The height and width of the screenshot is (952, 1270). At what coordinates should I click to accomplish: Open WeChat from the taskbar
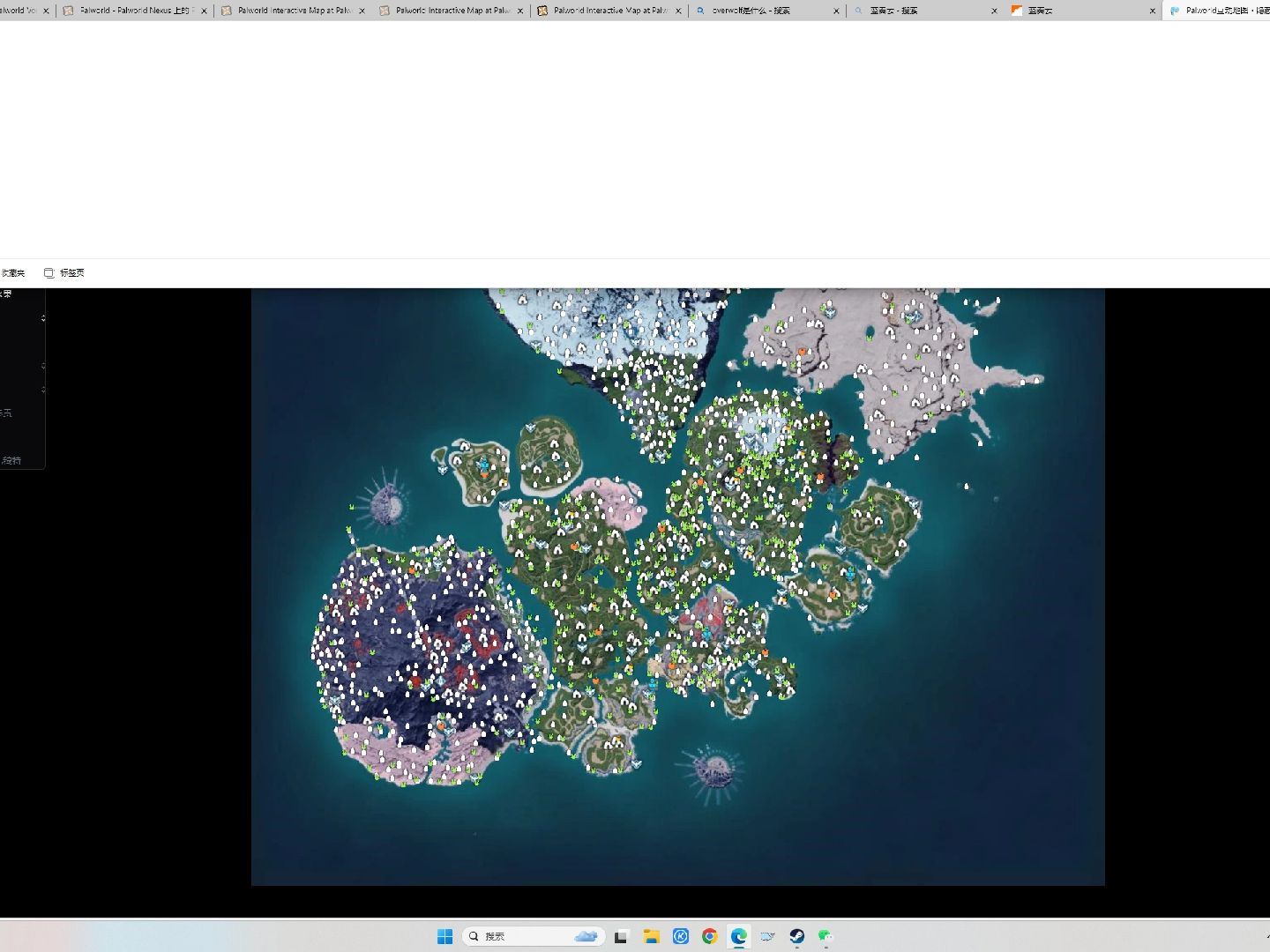(825, 936)
